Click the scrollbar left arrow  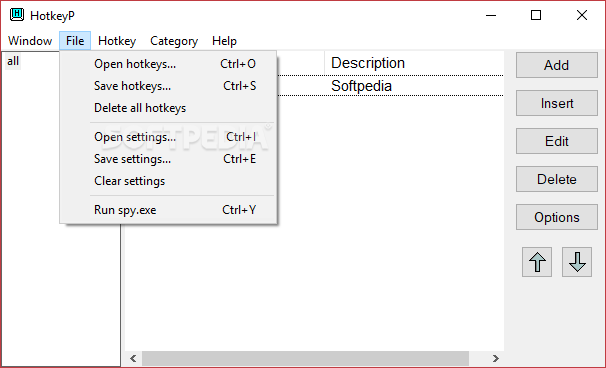click(x=133, y=358)
